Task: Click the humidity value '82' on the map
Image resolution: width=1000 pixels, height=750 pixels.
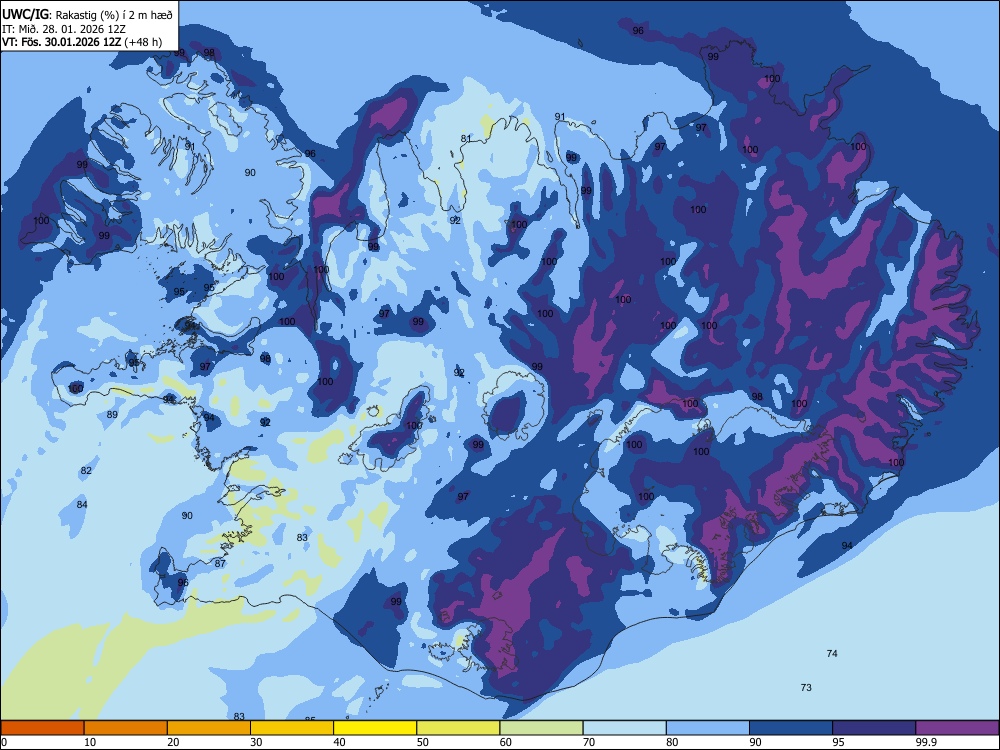Action: pyautogui.click(x=86, y=471)
